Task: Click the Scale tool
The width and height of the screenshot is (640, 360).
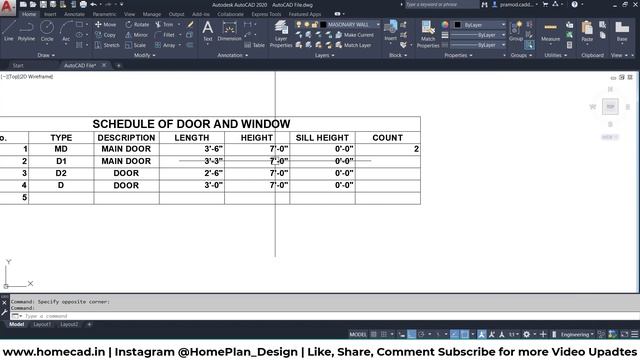Action: (136, 45)
